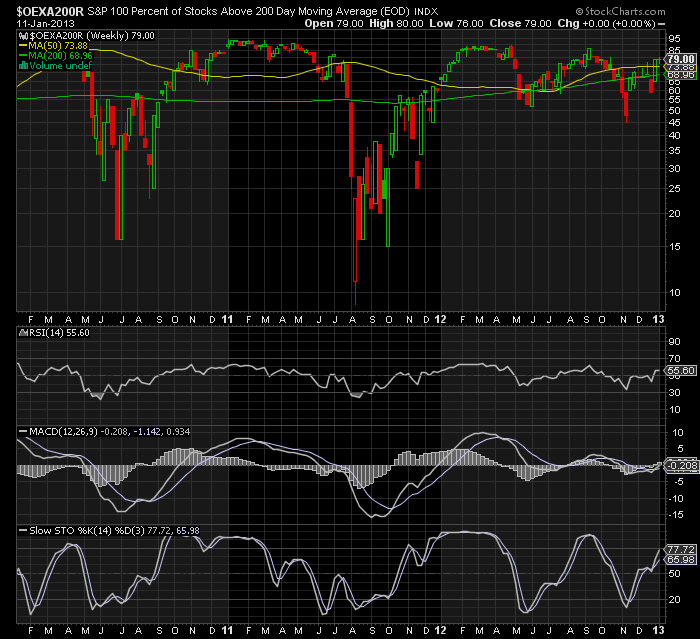Click the MA(50) 73.88 legend text
Viewport: 700px width, 639px height.
pyautogui.click(x=58, y=46)
